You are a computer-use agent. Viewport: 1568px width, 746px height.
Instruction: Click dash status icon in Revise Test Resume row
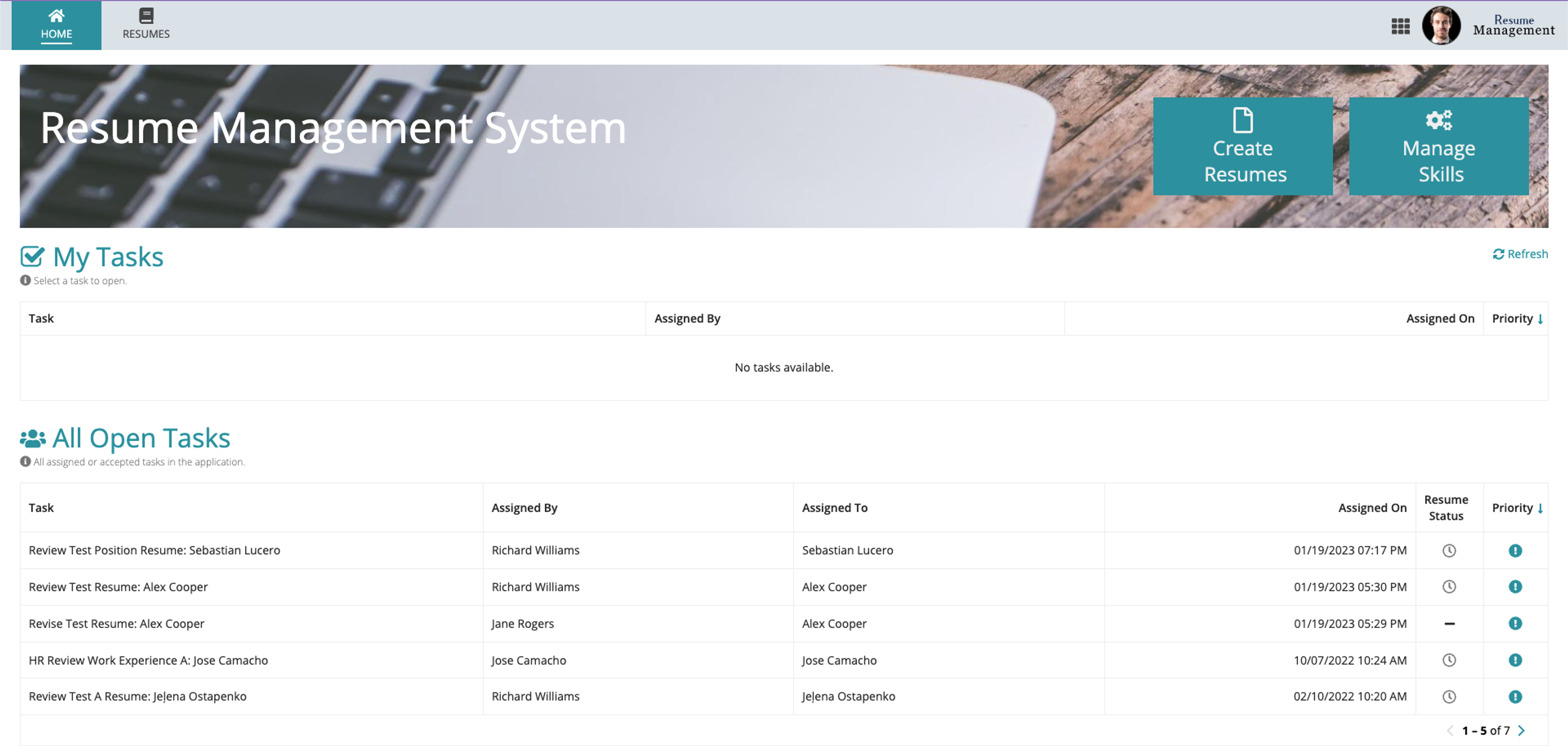coord(1449,624)
